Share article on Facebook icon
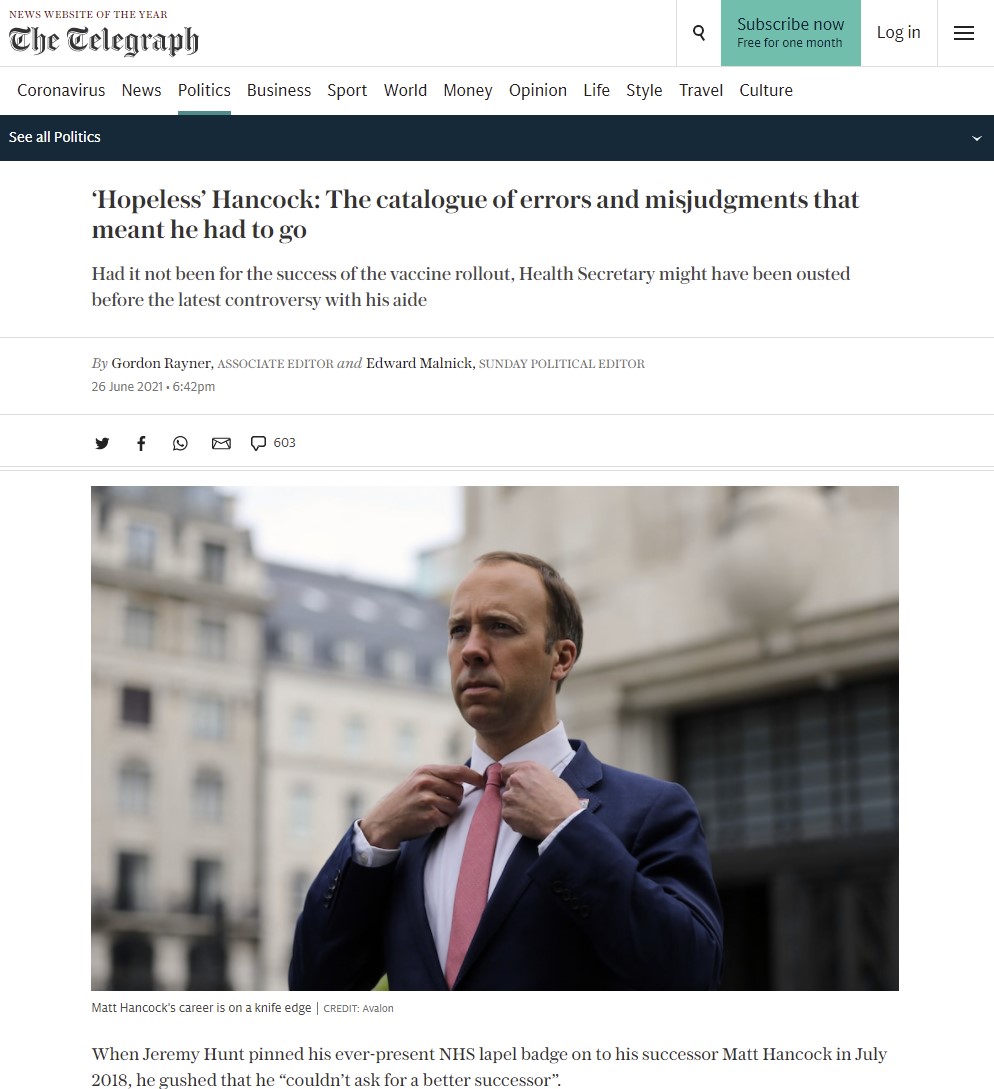 [141, 443]
